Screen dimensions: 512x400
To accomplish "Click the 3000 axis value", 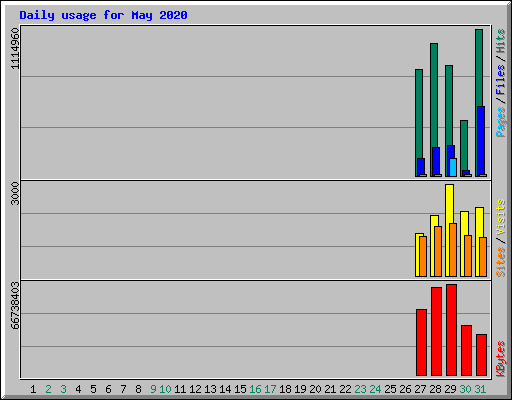I will pyautogui.click(x=15, y=193).
